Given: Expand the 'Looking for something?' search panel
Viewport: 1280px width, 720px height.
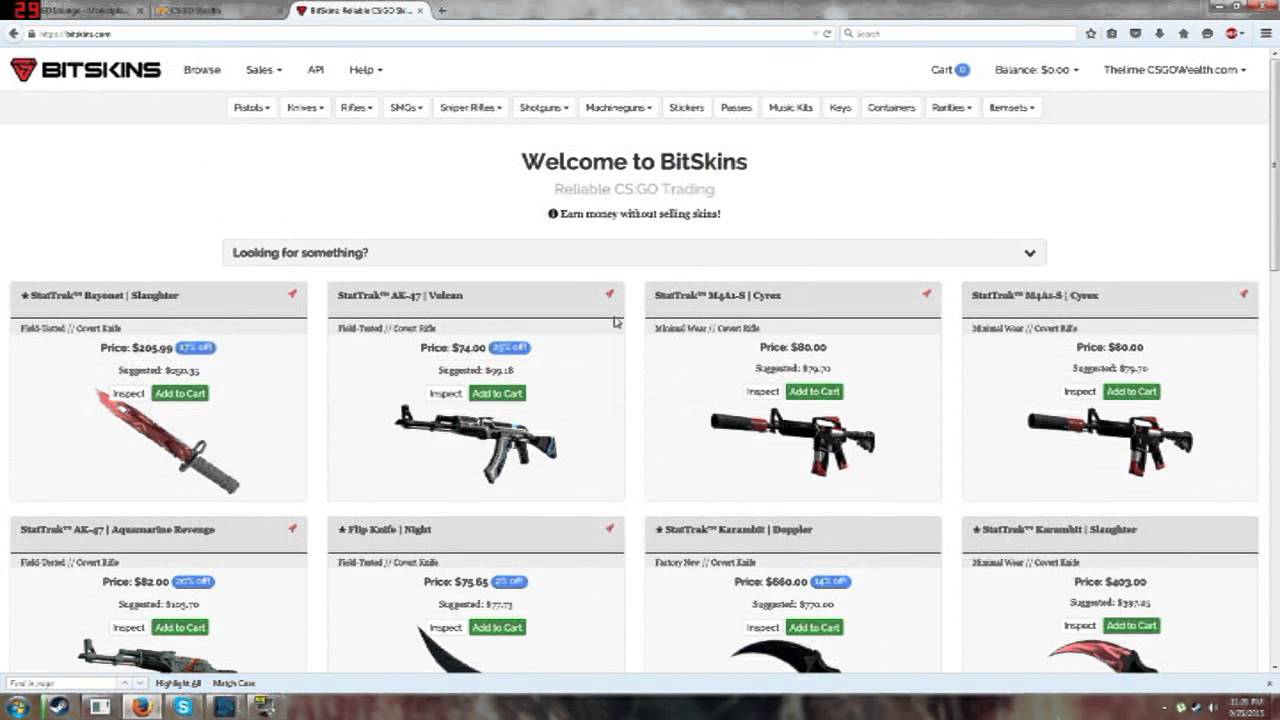Looking at the screenshot, I should (x=634, y=253).
